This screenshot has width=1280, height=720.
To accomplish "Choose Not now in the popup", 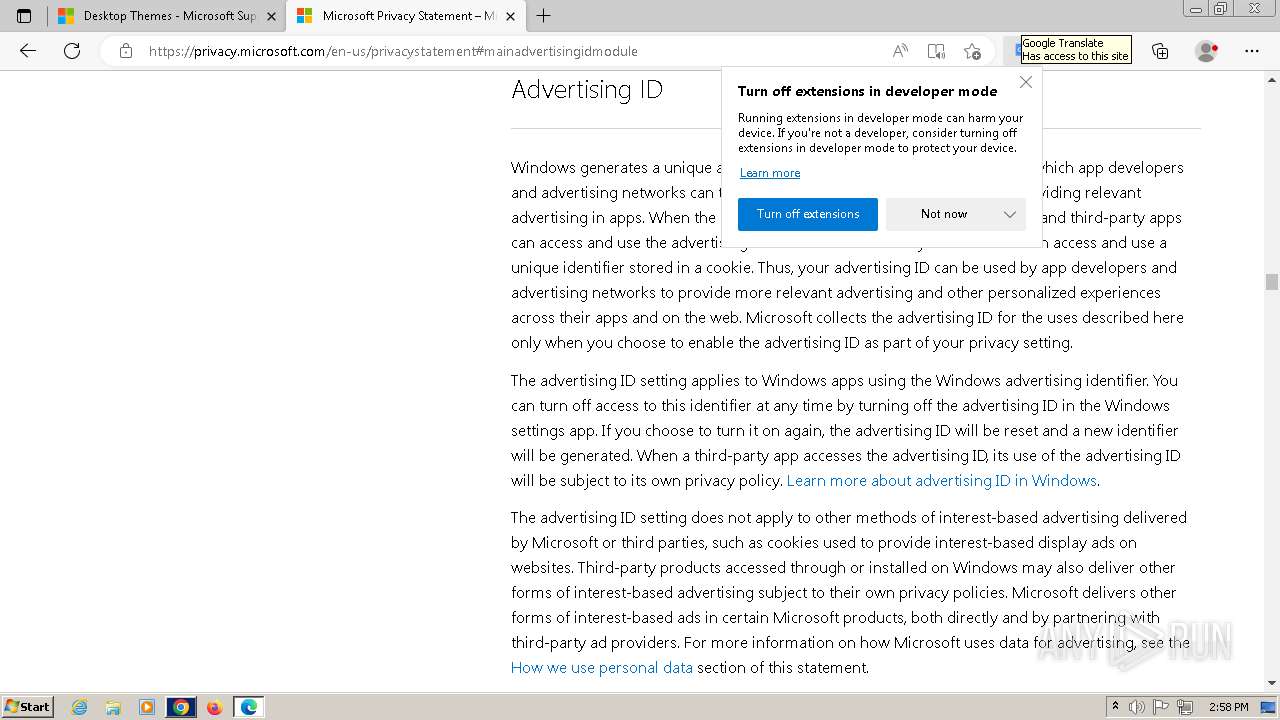I will 943,214.
